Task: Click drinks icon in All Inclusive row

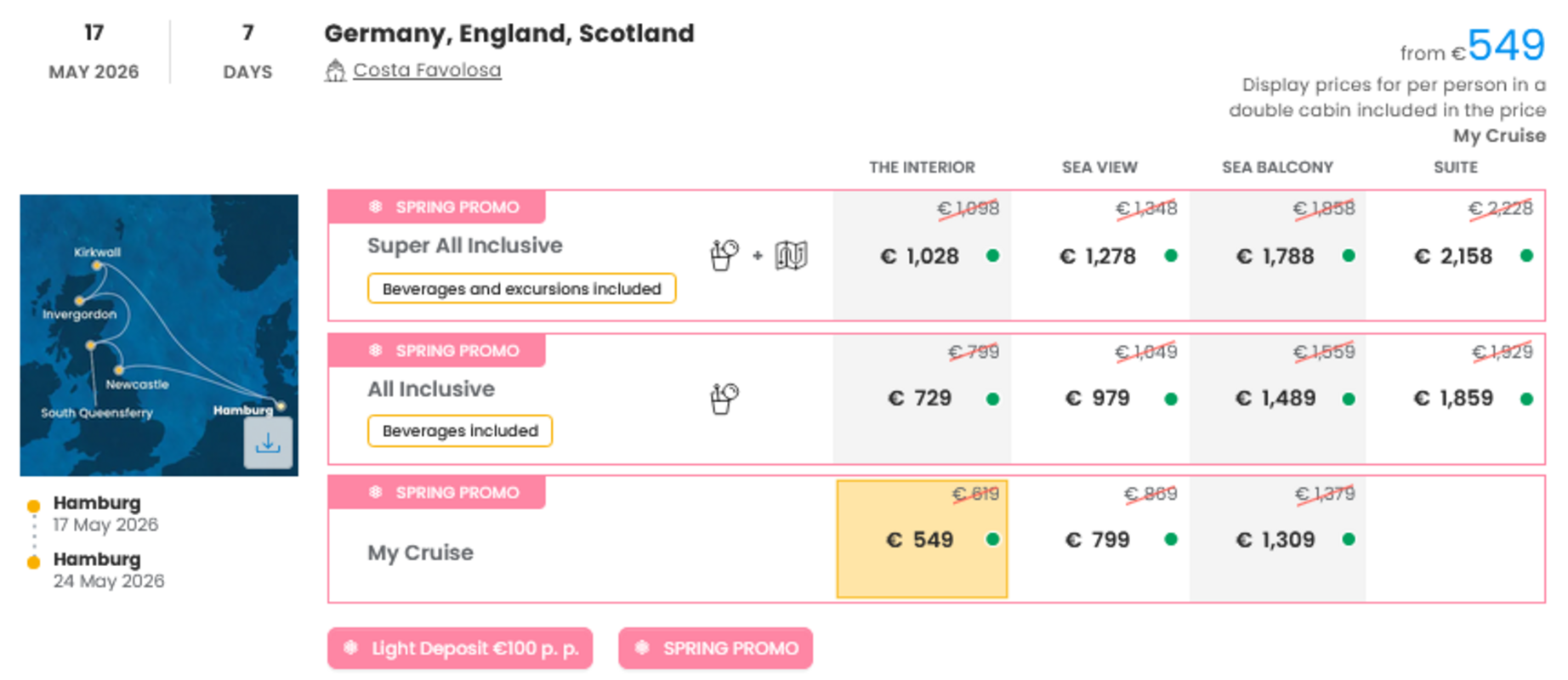Action: click(x=724, y=398)
